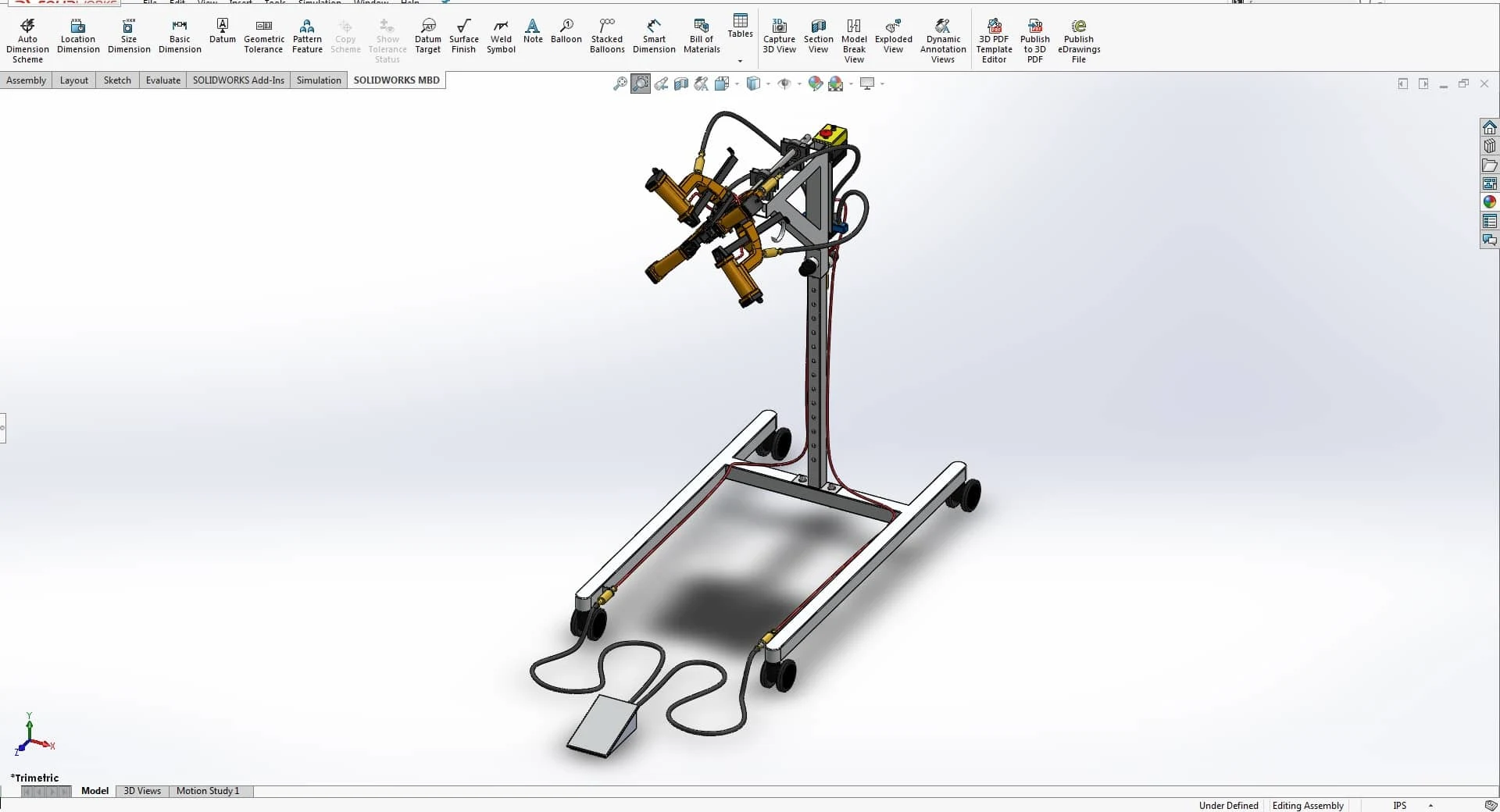Open the View Palette pane
Screen dimensions: 1500x812
pyautogui.click(x=1490, y=183)
